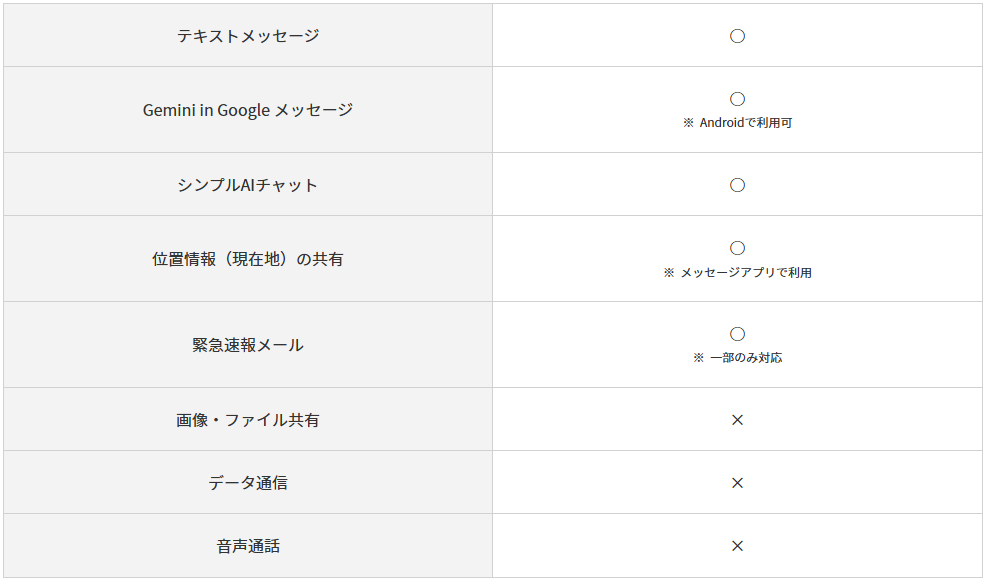Select the 緊急速報メール label cell
The image size is (986, 581).
click(248, 345)
